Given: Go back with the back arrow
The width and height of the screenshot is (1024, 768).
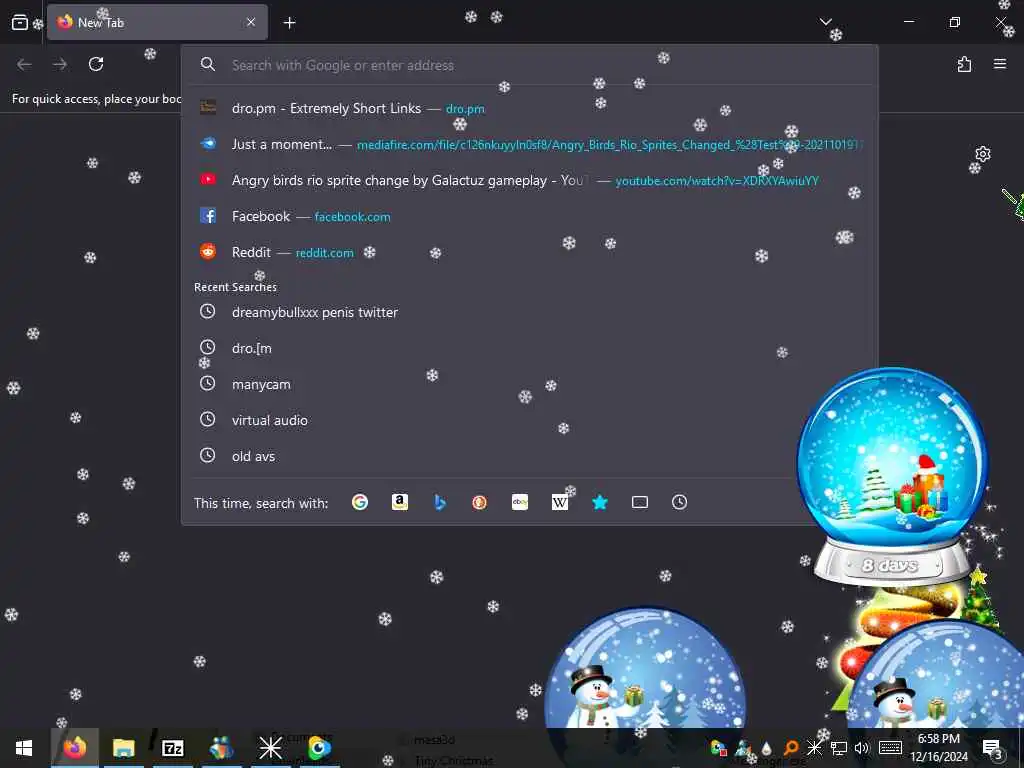Looking at the screenshot, I should tap(24, 64).
